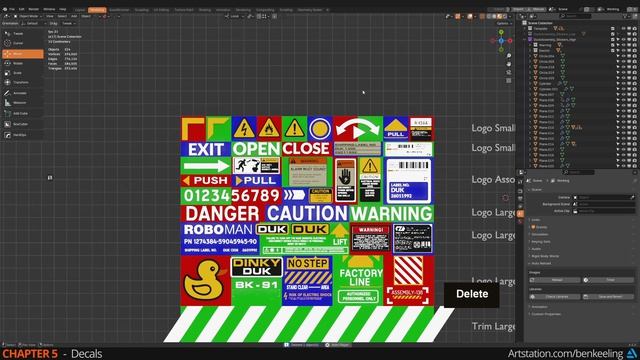Expand the Units panel
640x360 pixels.
pos(536,220)
